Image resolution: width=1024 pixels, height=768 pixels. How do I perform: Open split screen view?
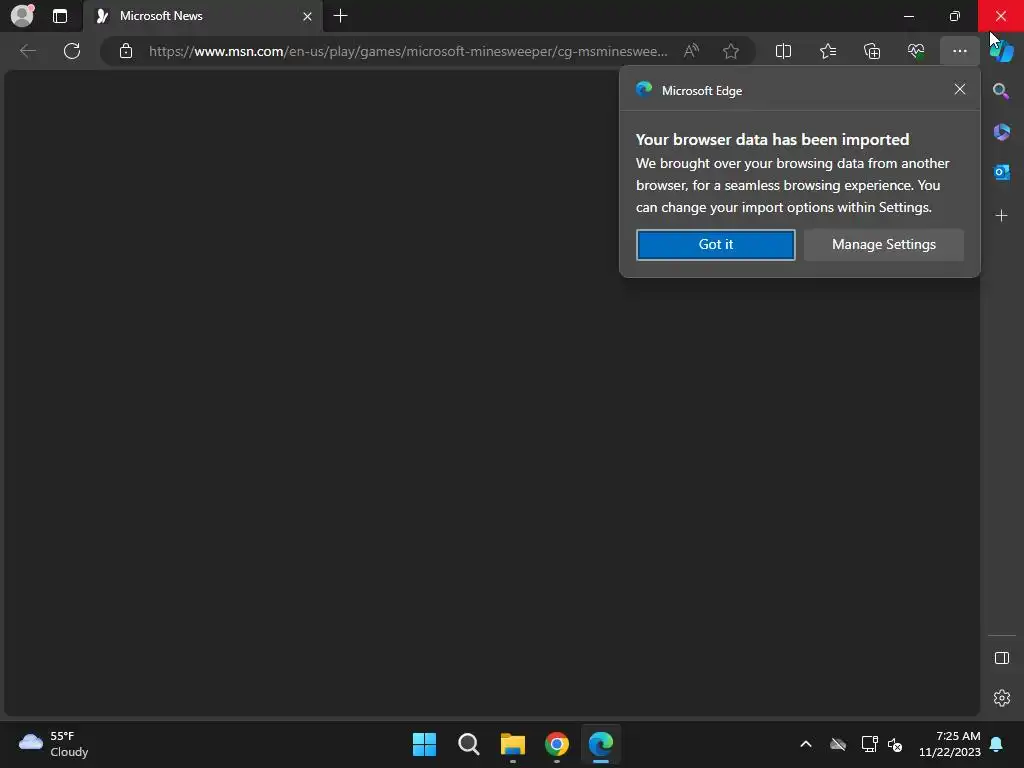pyautogui.click(x=783, y=51)
